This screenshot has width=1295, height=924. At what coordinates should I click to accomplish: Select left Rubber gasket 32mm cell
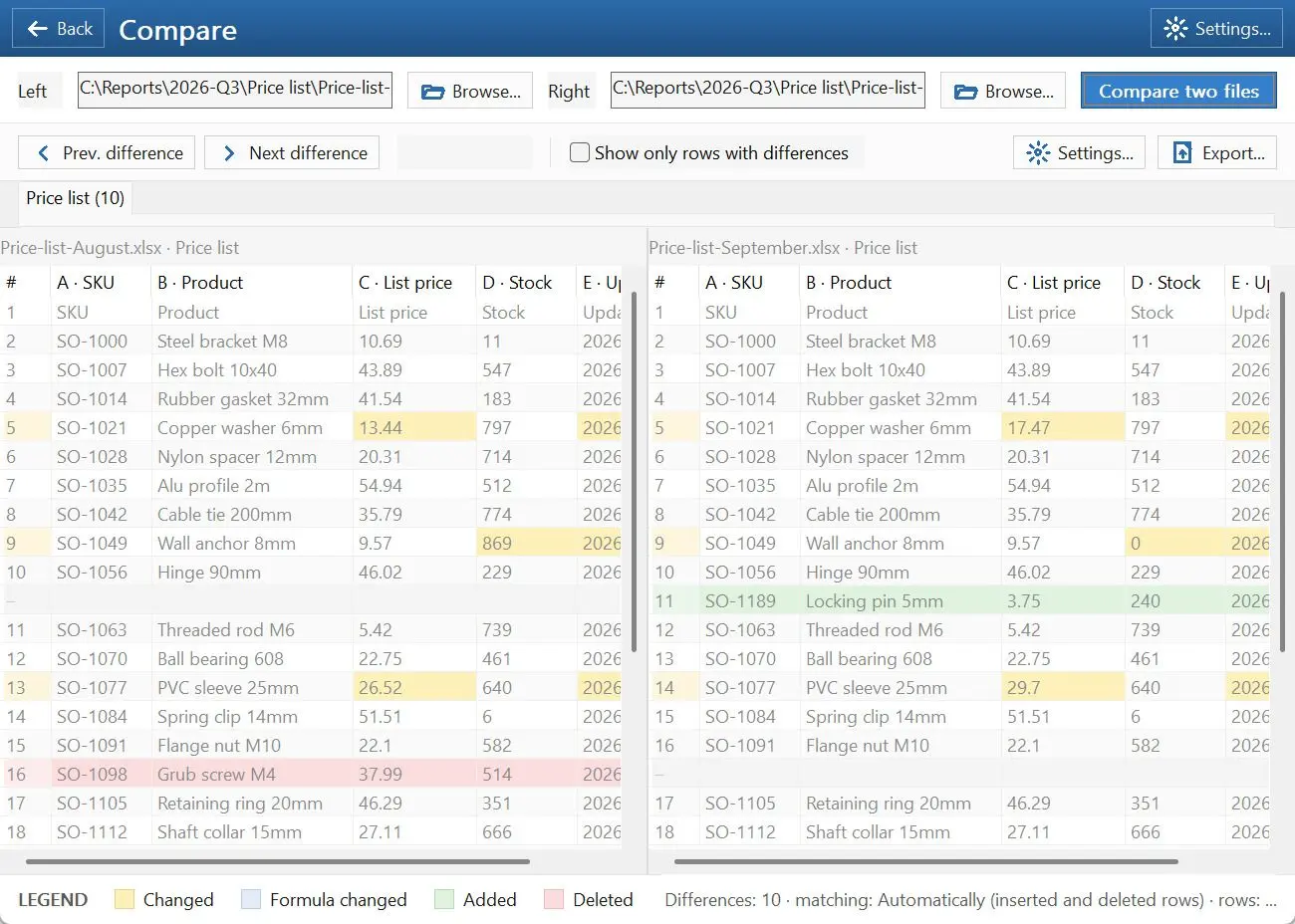252,398
